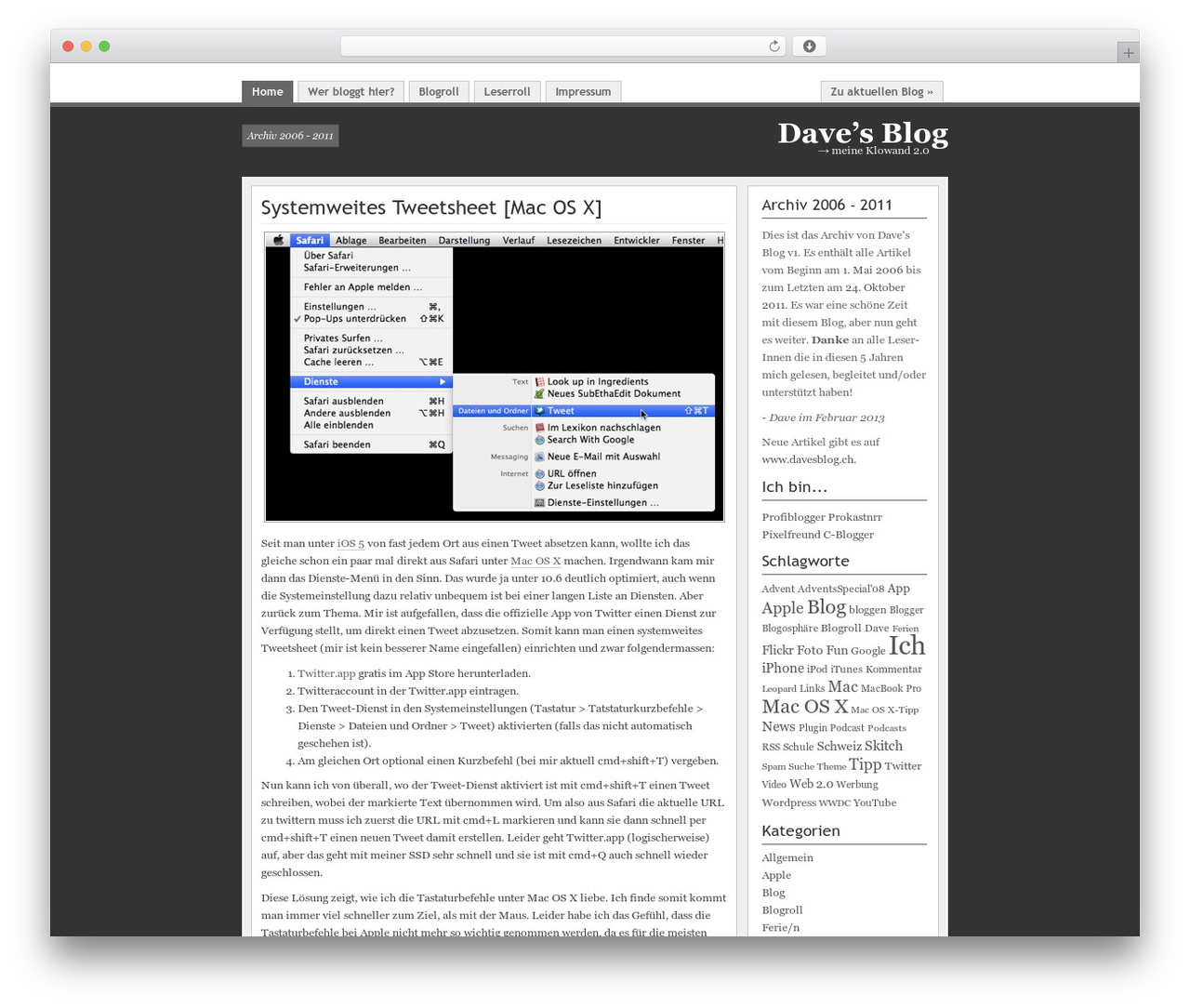1190x1008 pixels.
Task: Select the 'YouTube' tag
Action: (x=875, y=802)
